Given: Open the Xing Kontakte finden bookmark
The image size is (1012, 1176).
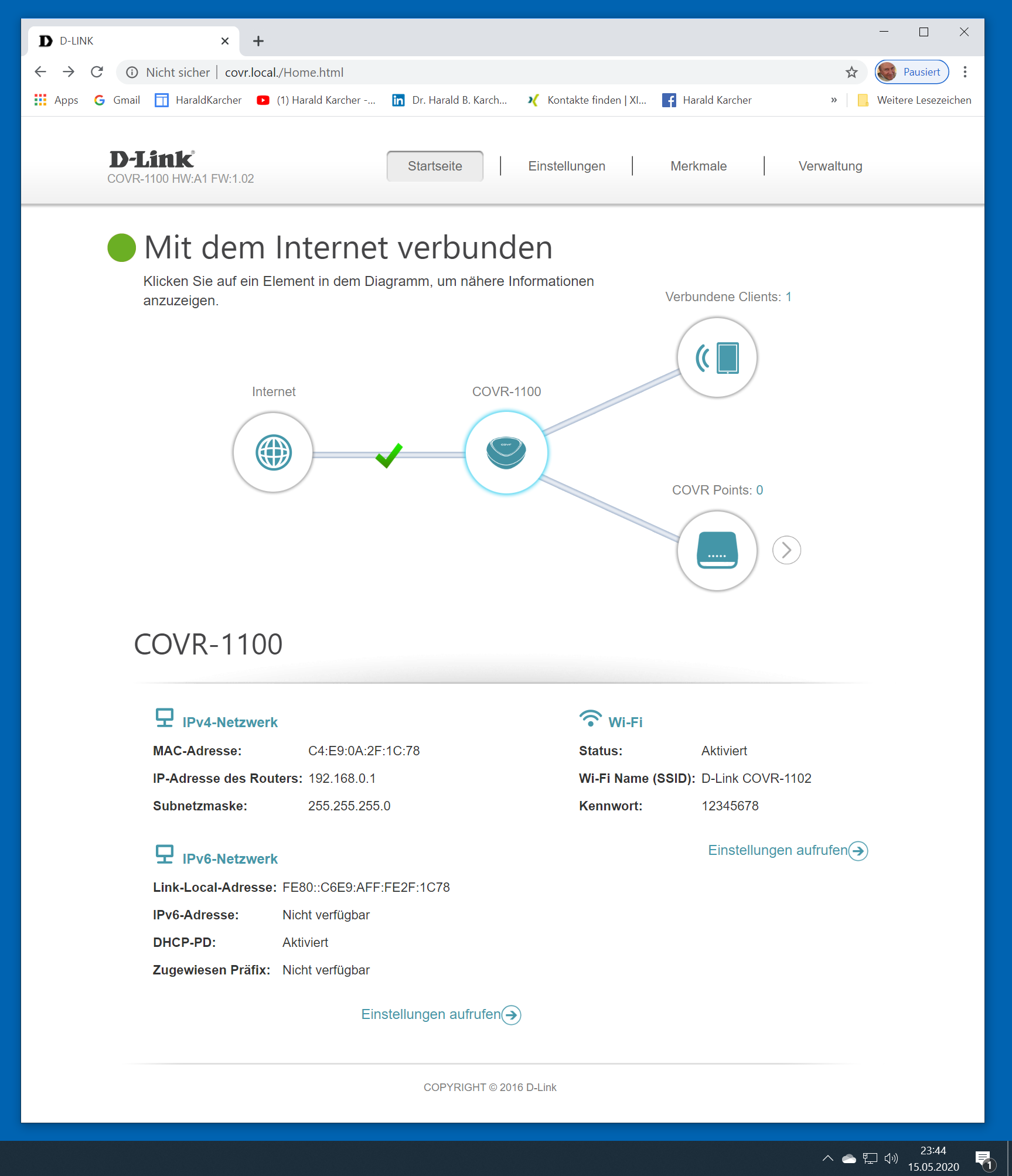Looking at the screenshot, I should point(587,100).
